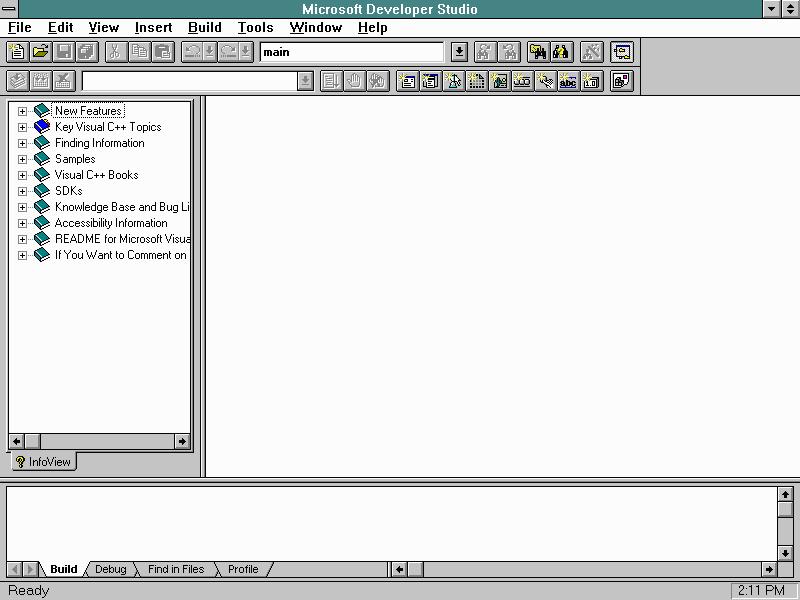Create a new string table resource
This screenshot has height=600, width=800.
(x=568, y=81)
